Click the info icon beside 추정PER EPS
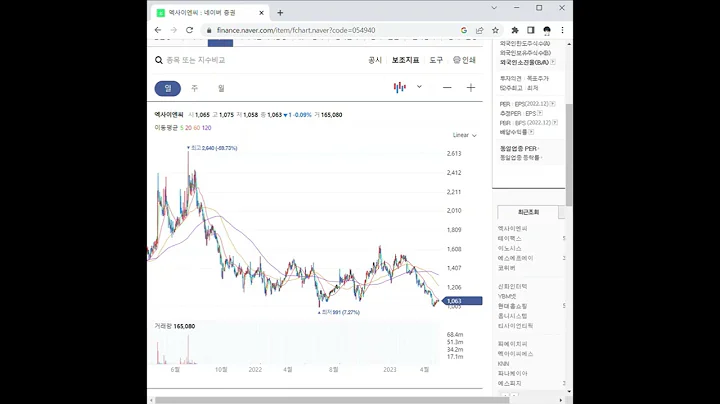Screen dimensions: 720x404 tap(540, 113)
